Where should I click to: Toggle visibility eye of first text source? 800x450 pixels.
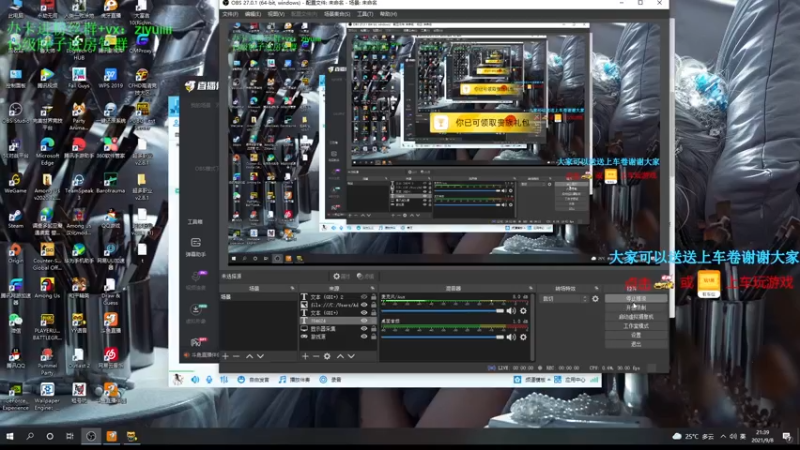(362, 297)
